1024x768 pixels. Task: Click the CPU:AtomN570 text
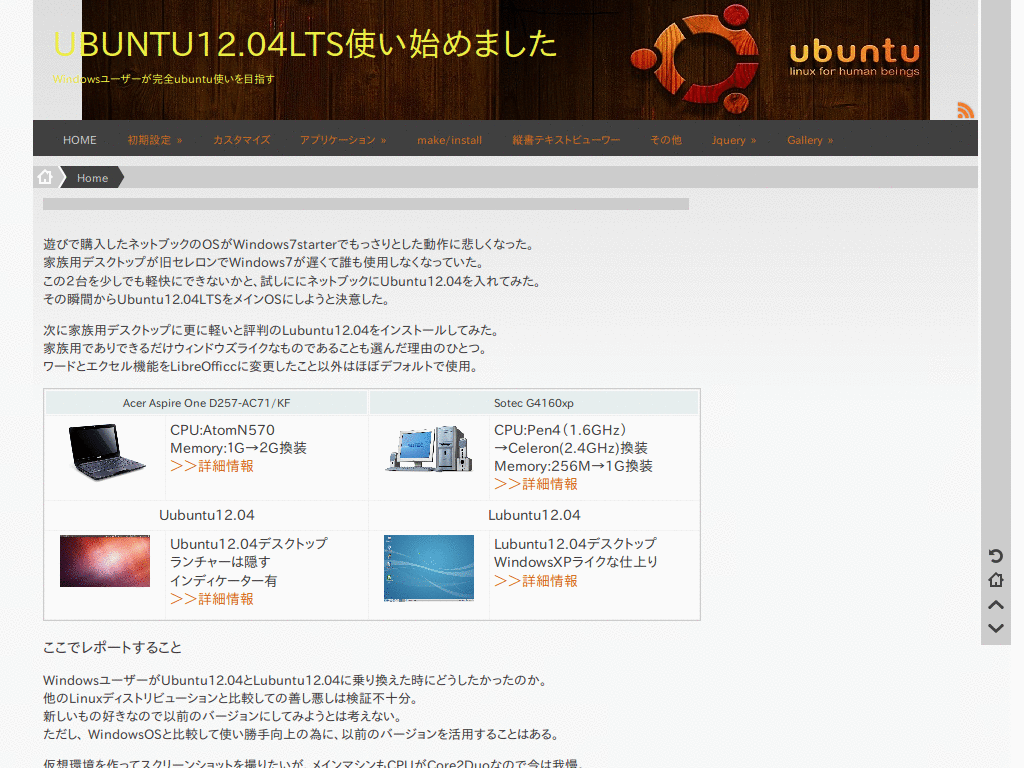pyautogui.click(x=222, y=430)
